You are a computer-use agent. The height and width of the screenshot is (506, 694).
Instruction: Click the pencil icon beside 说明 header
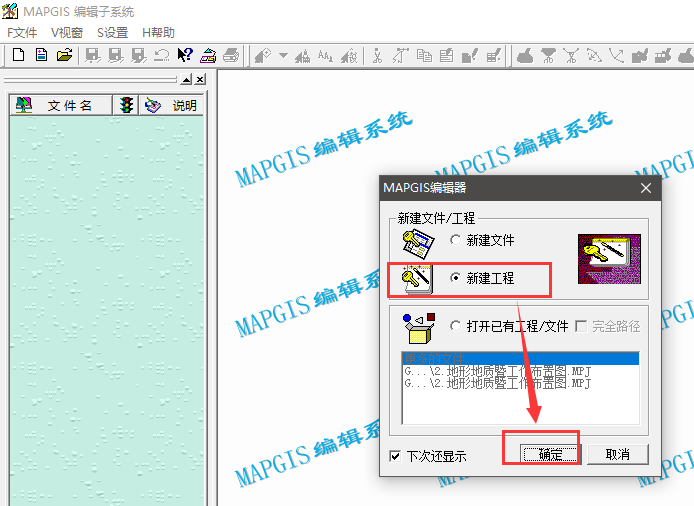153,105
